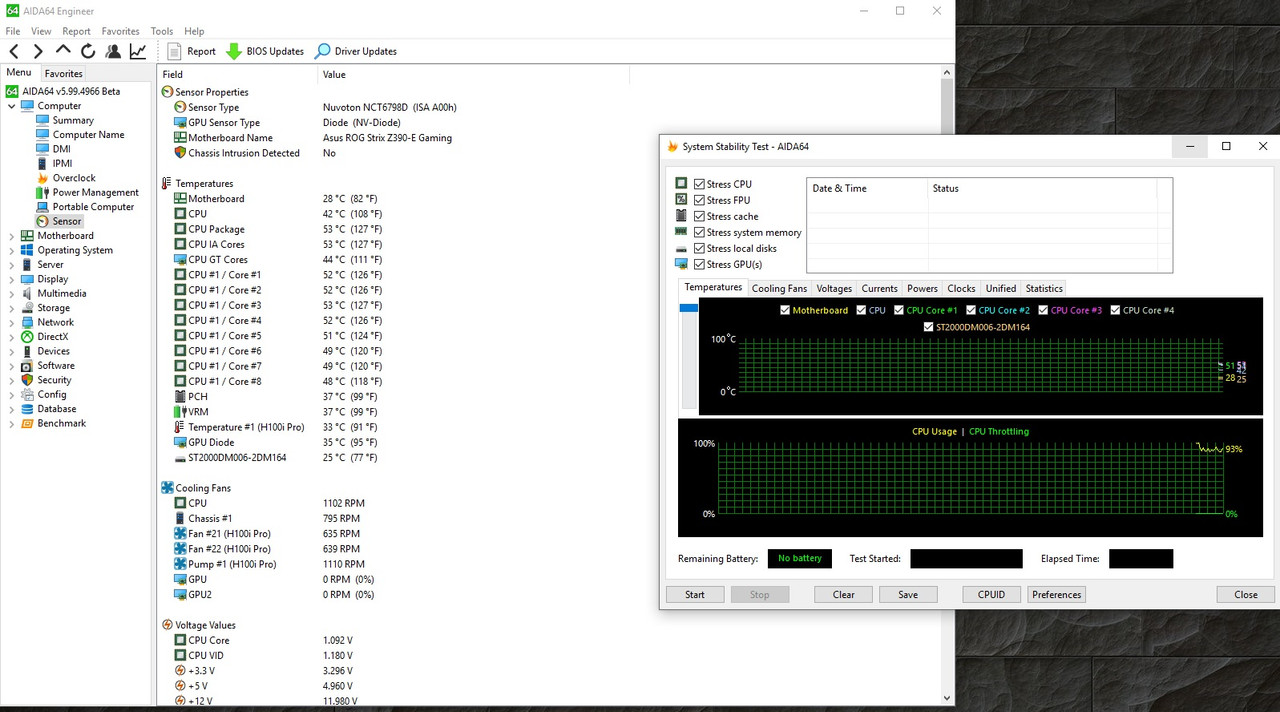Click the Database icon in tree
Screen dimensions: 1280x712
pos(27,409)
